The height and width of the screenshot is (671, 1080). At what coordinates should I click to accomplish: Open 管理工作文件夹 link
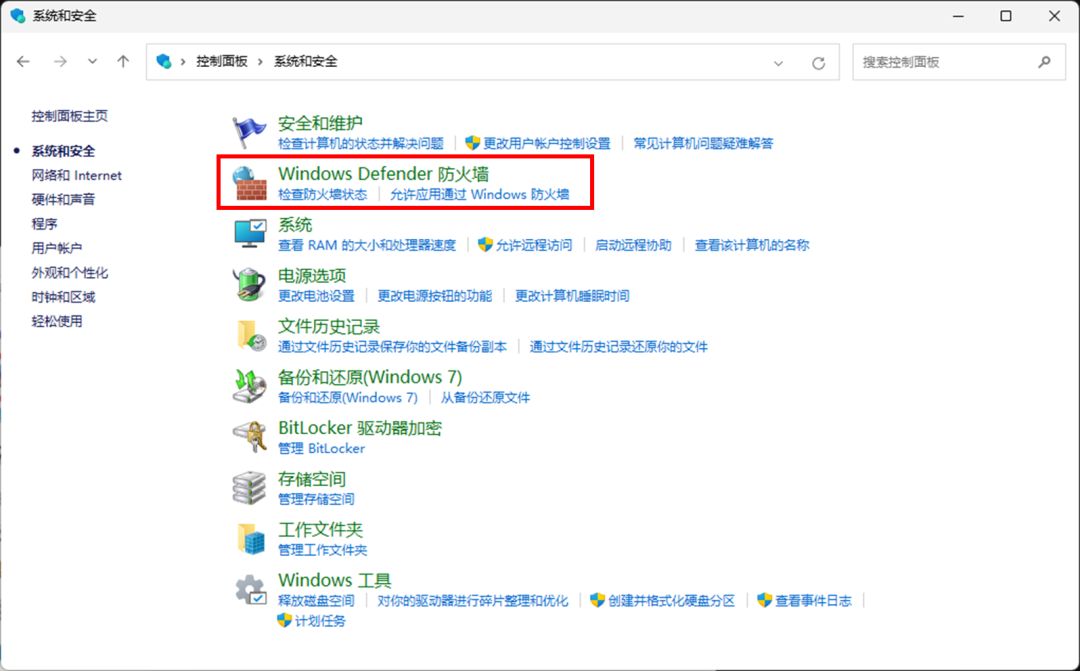(x=322, y=550)
